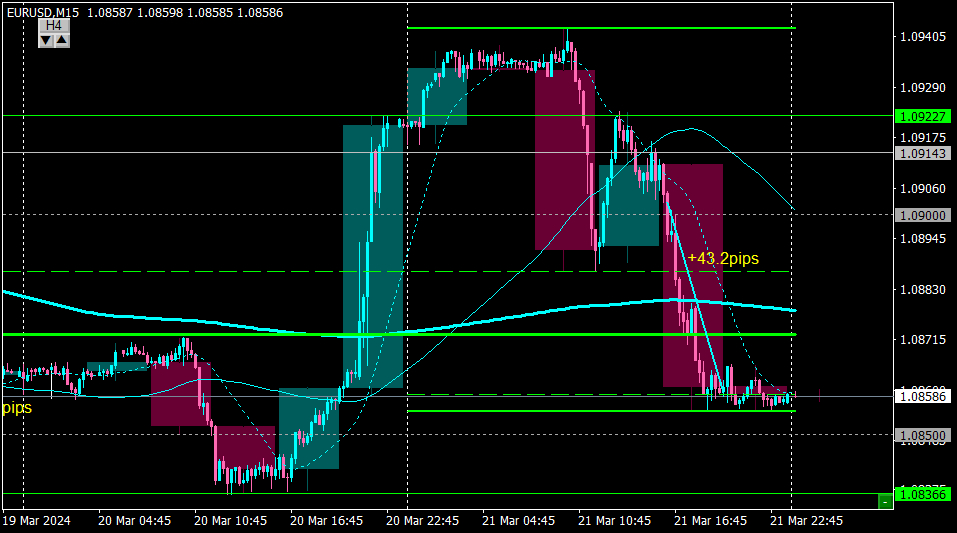The image size is (957, 533).
Task: Click the 21 Mar 22:45 time label
Action: (806, 521)
